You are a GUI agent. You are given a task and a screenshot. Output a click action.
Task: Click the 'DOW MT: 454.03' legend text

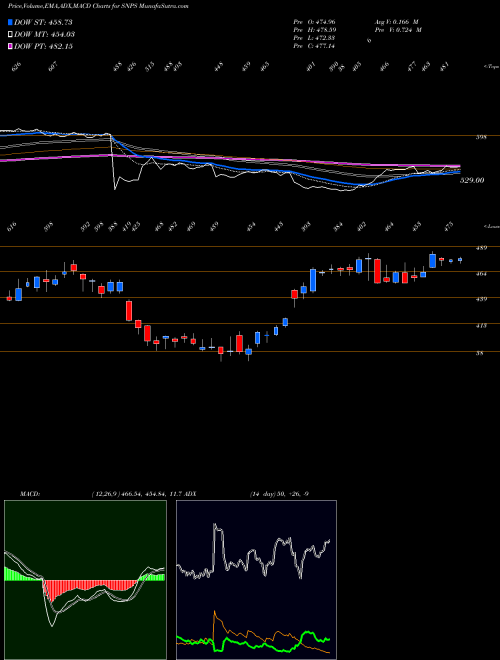coord(45,34)
